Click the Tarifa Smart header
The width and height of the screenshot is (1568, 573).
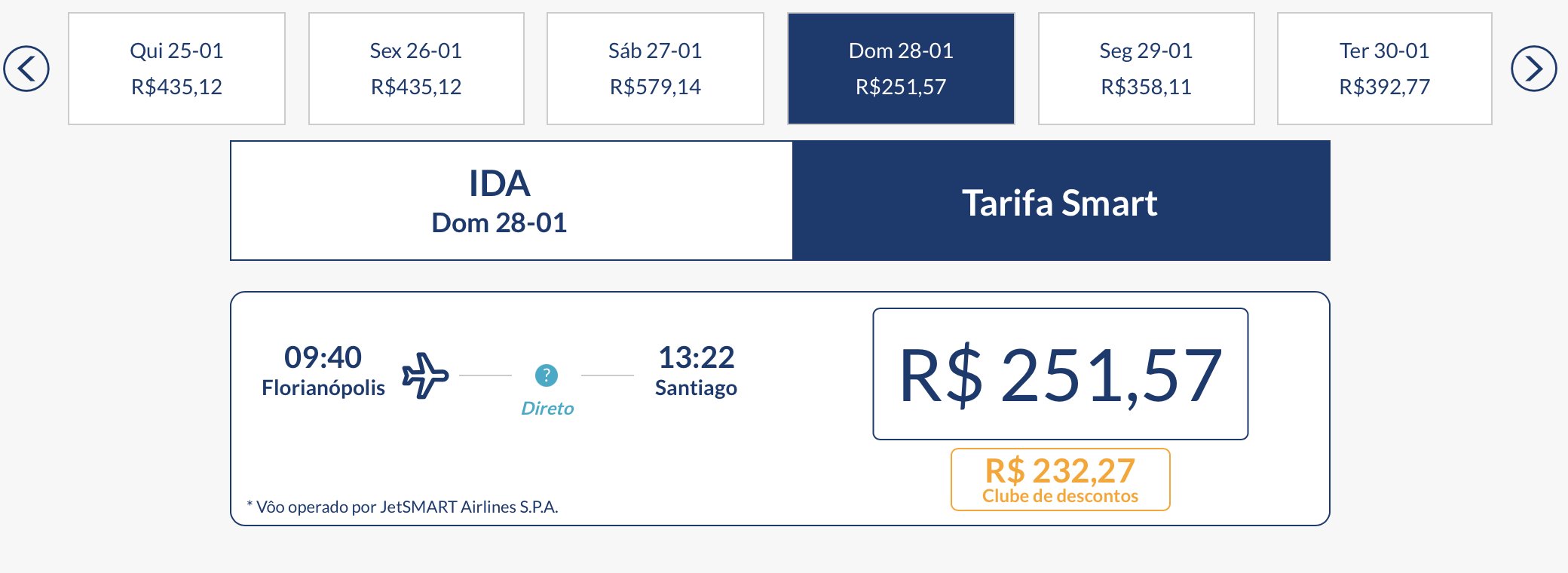[x=1061, y=201]
